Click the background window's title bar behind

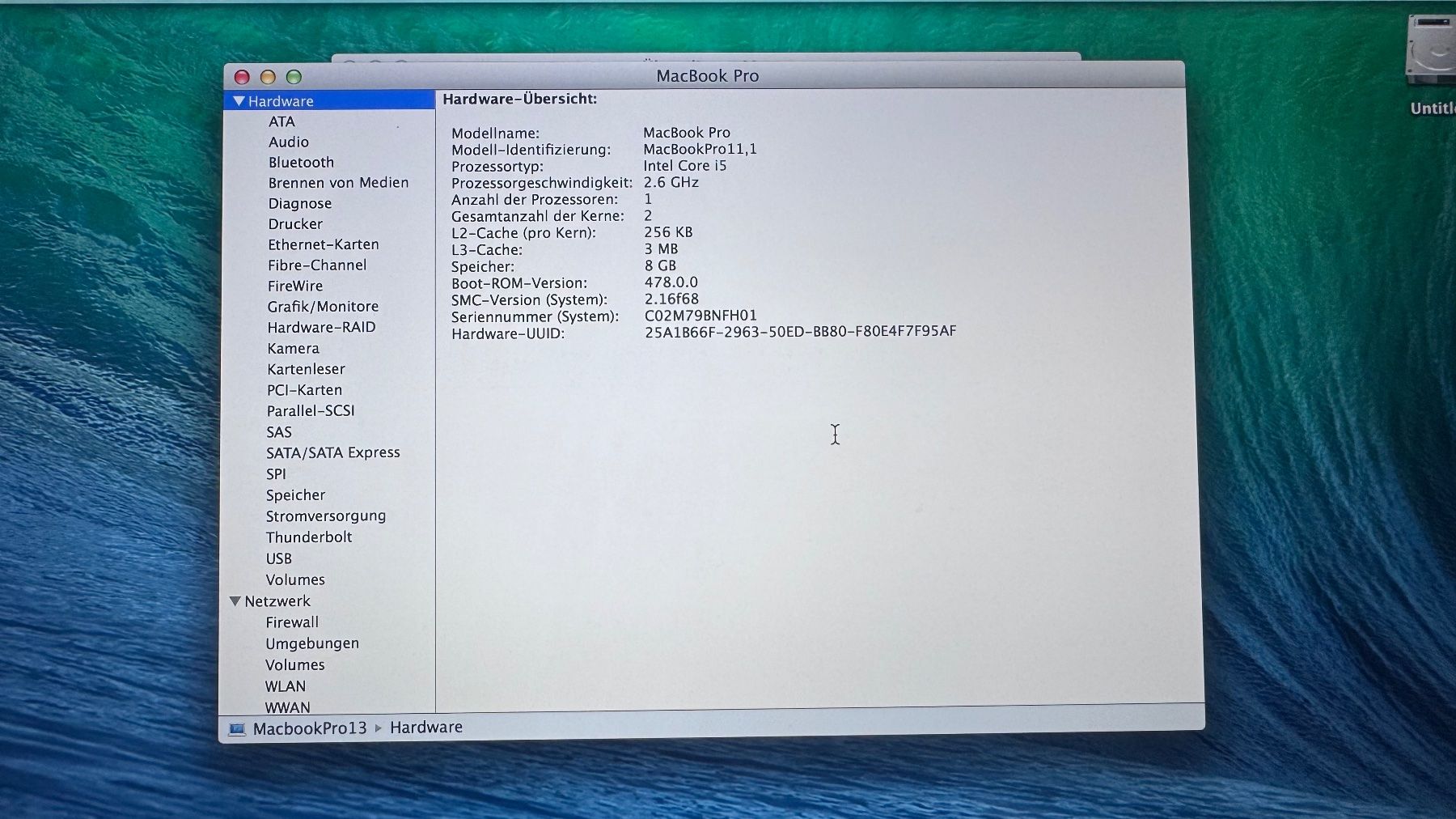705,57
